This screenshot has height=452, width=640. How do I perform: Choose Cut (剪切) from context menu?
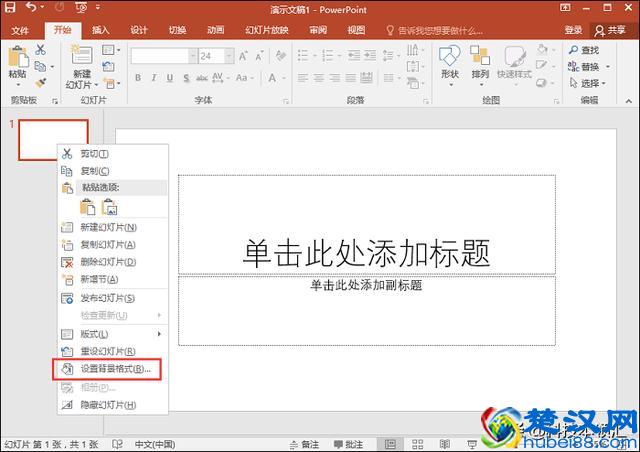click(x=113, y=154)
